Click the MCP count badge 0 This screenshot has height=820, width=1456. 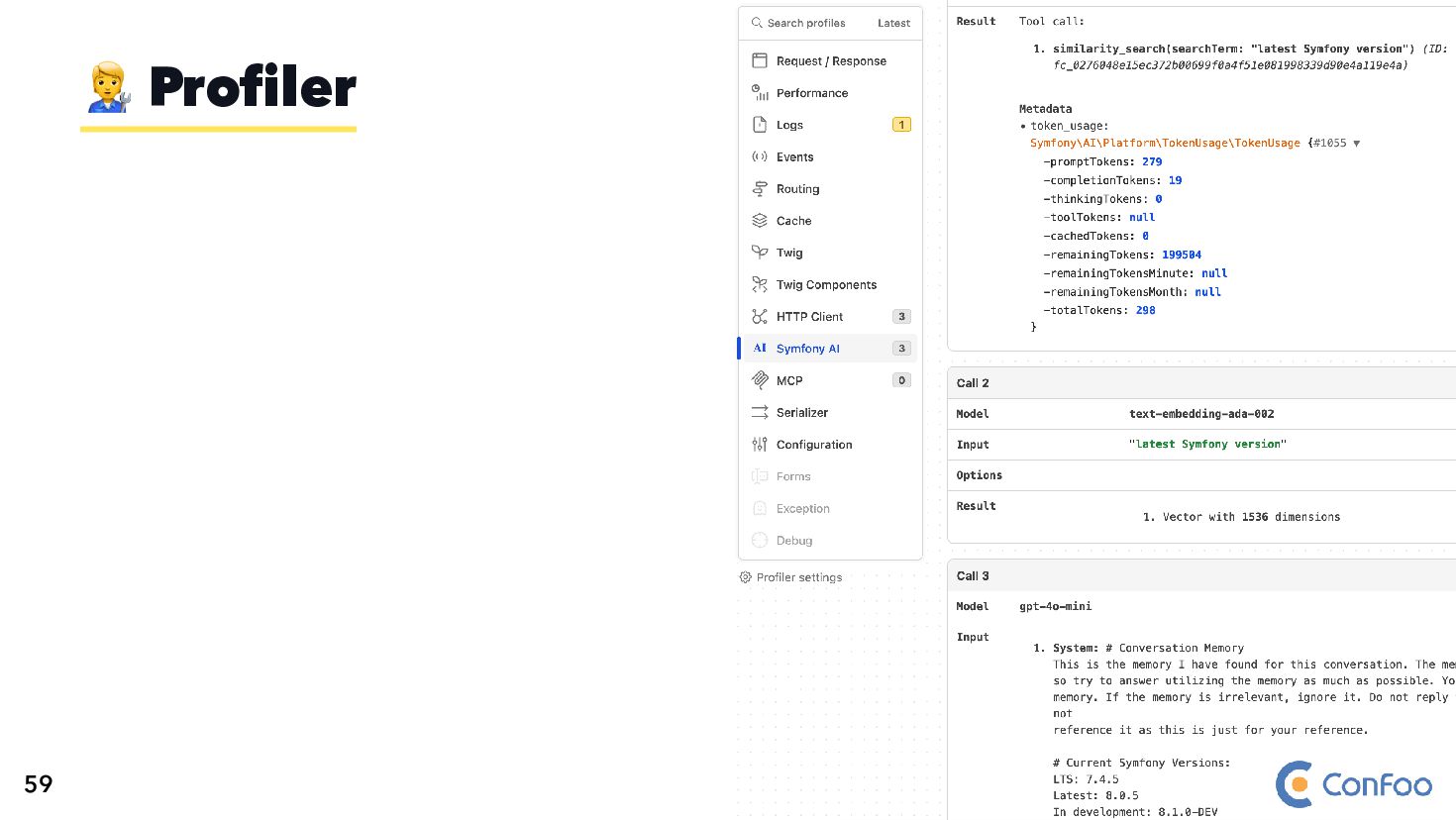pyautogui.click(x=901, y=380)
